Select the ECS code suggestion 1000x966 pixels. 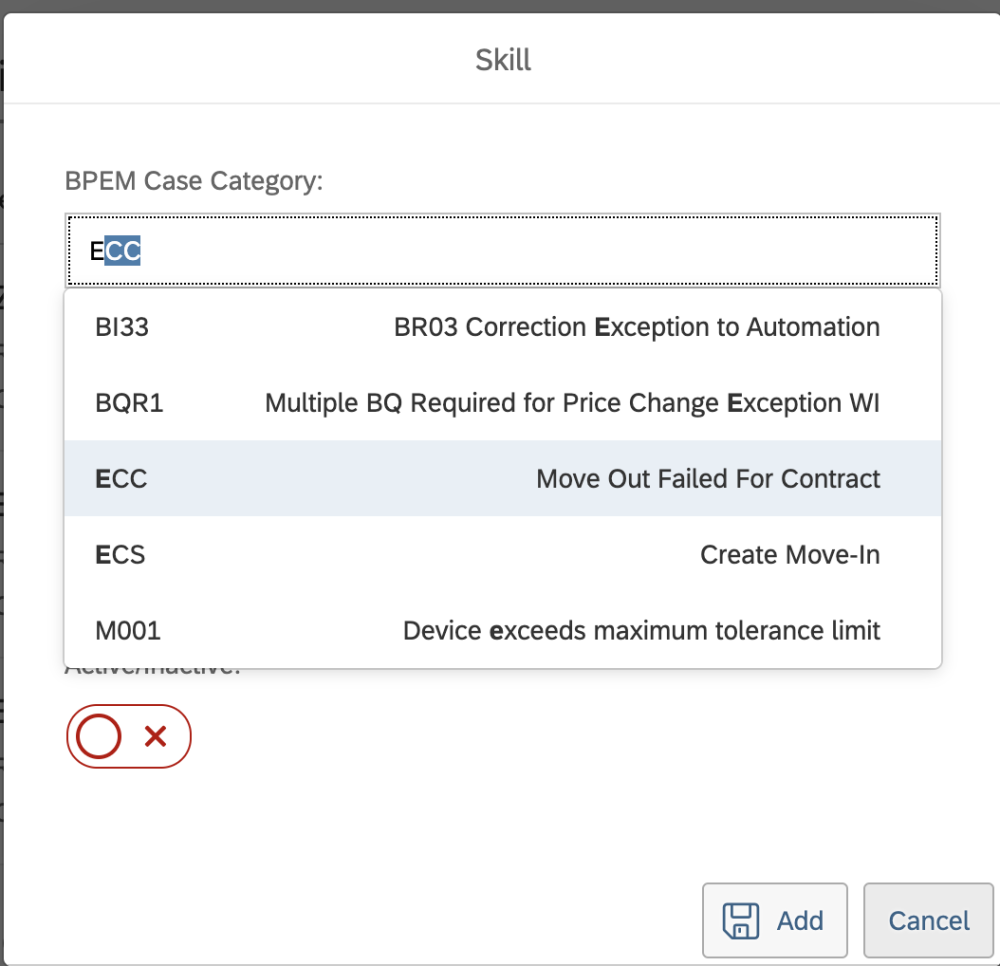(120, 554)
